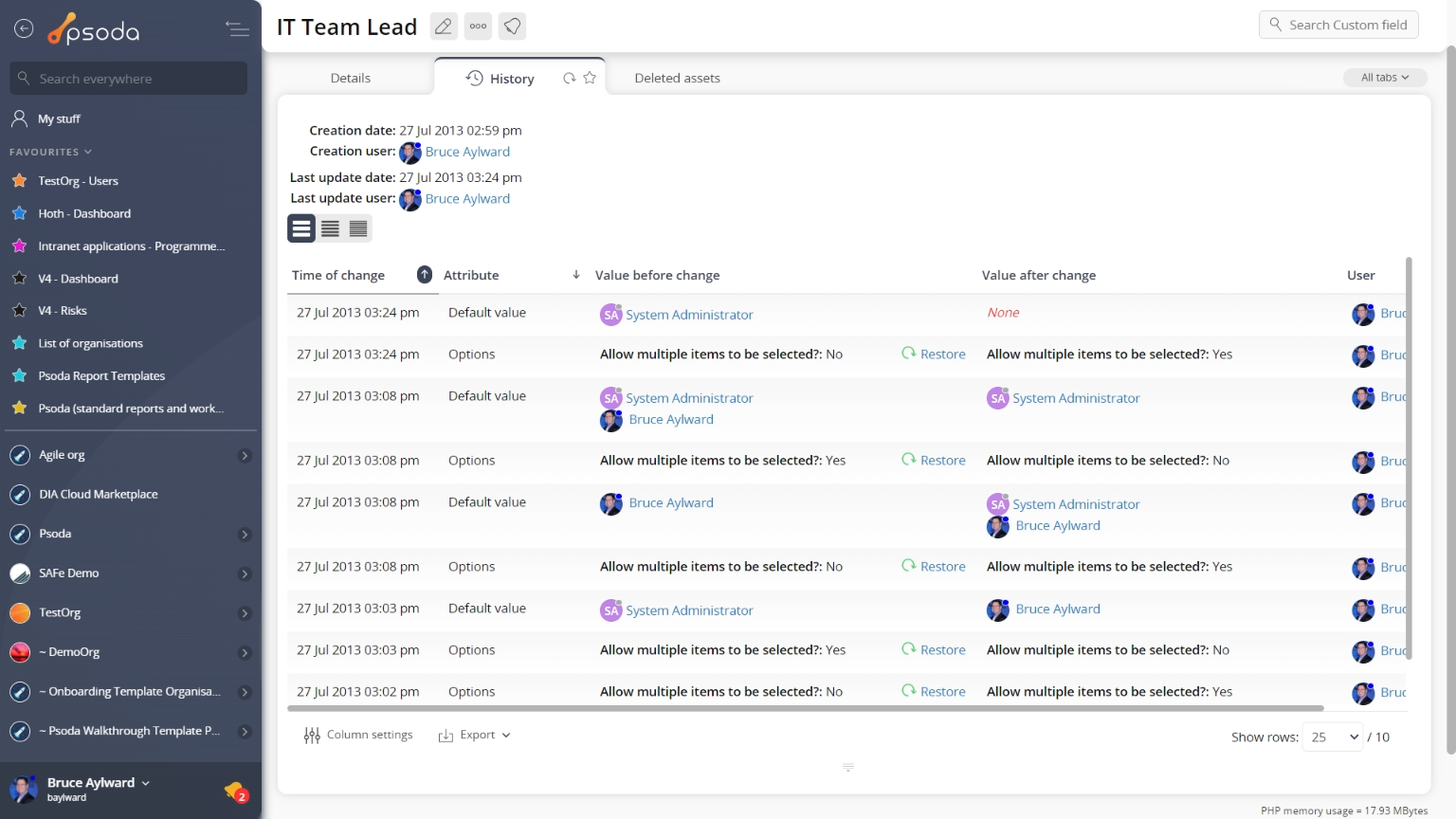Open the notifications badge icon showing 2

pos(235,791)
